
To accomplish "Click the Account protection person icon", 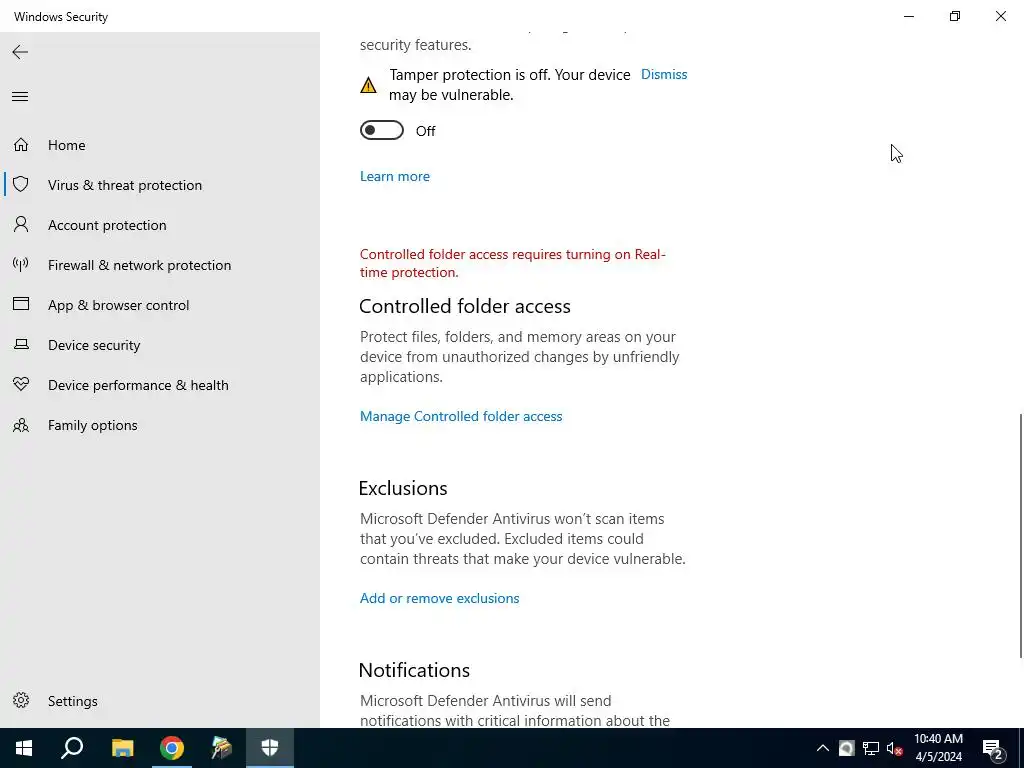I will tap(21, 225).
